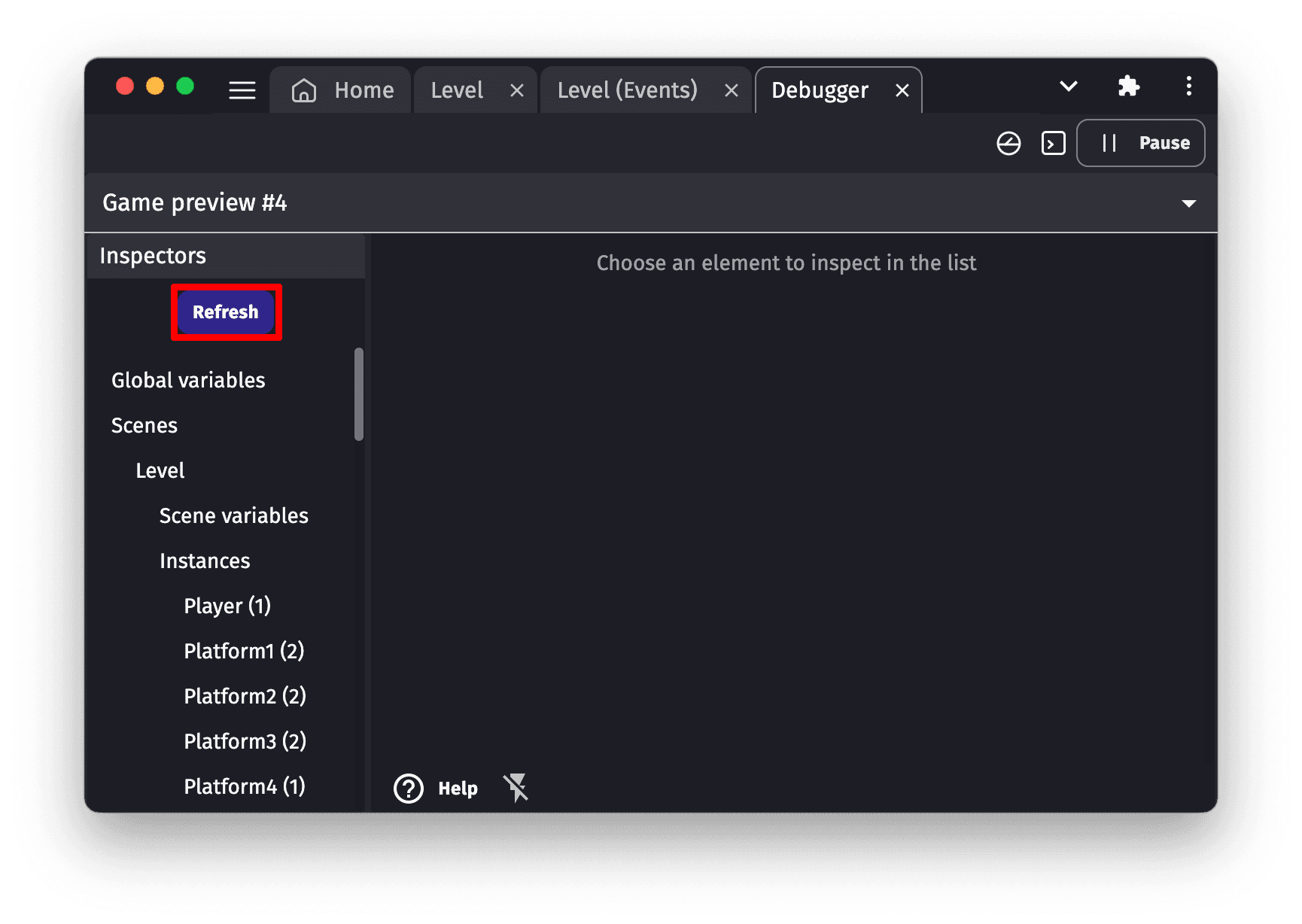Toggle the crossed-out lightning bolt icon
This screenshot has height=924, width=1302.
[x=516, y=788]
